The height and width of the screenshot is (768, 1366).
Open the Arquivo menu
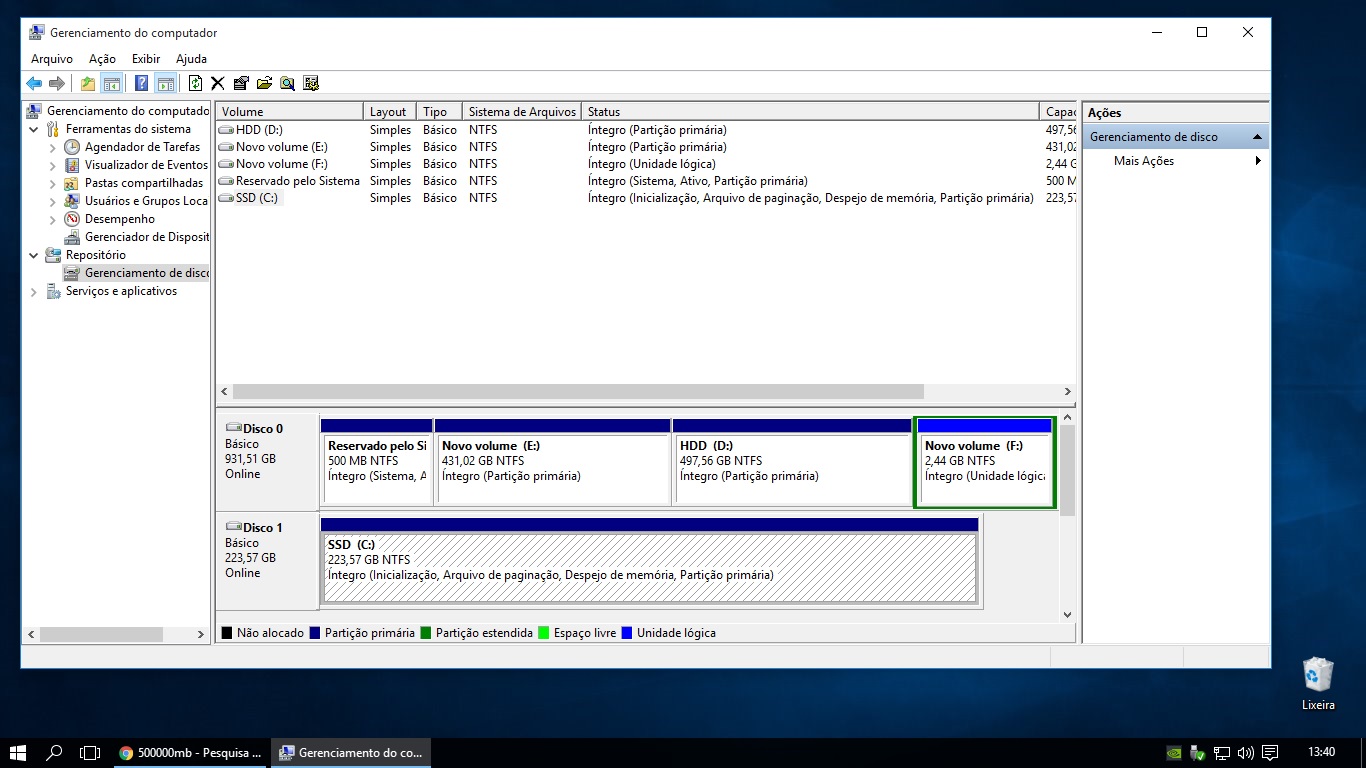pyautogui.click(x=52, y=59)
